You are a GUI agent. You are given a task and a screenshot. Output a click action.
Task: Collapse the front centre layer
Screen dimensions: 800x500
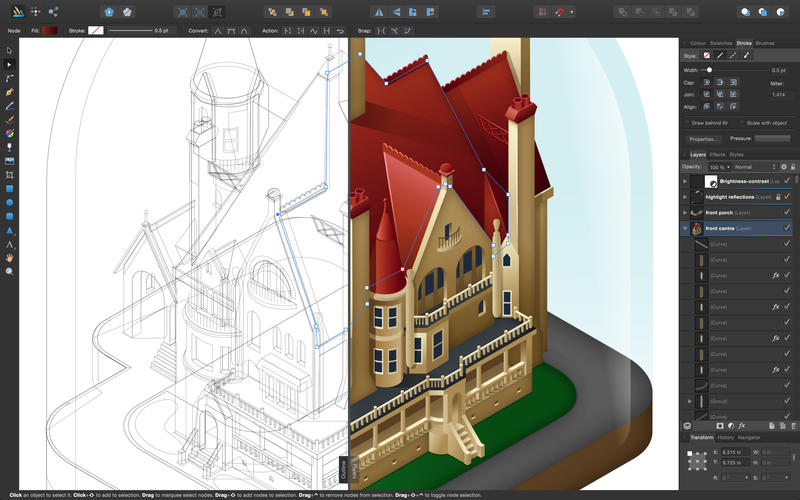(685, 229)
